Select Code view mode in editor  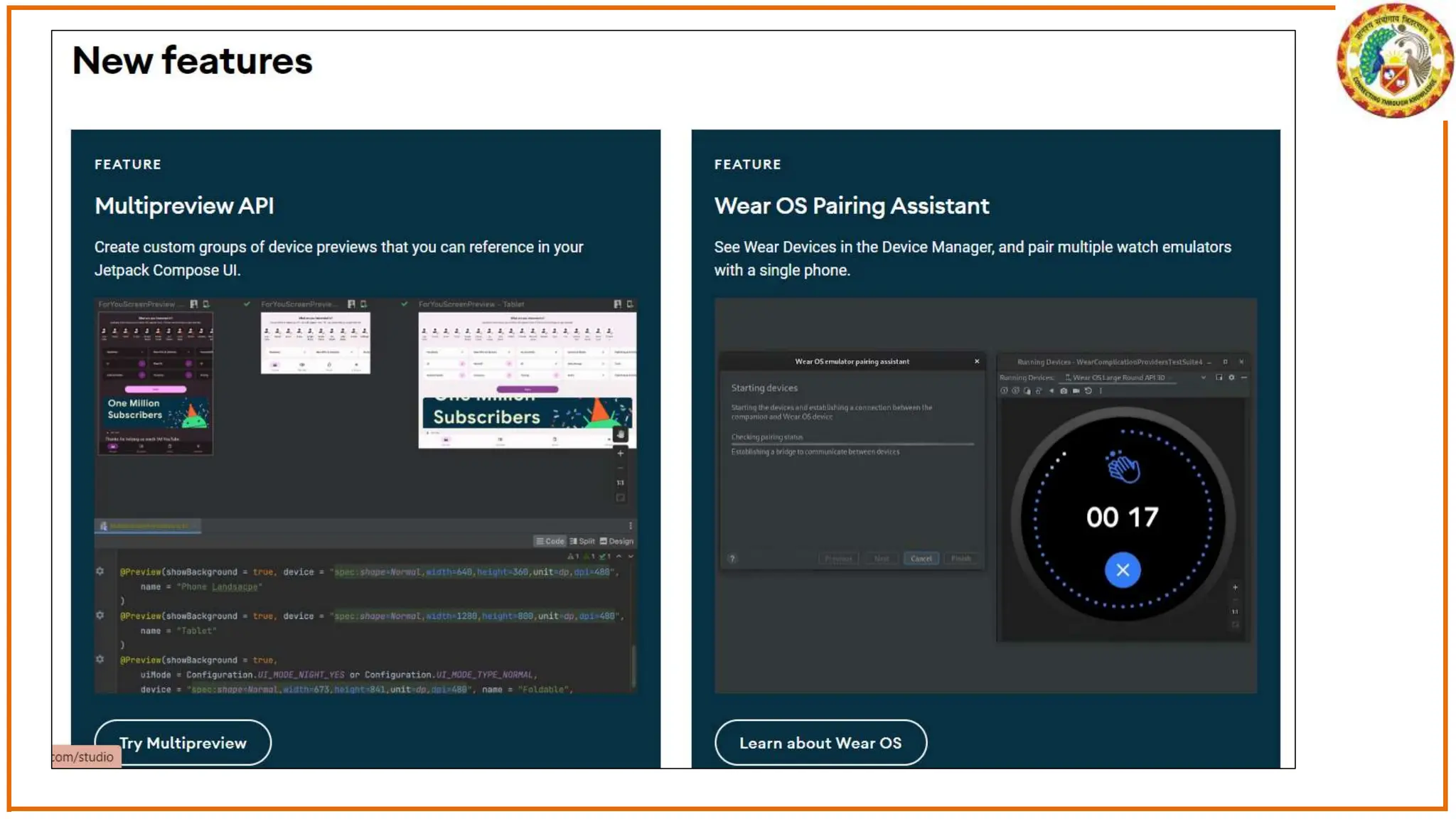(550, 541)
